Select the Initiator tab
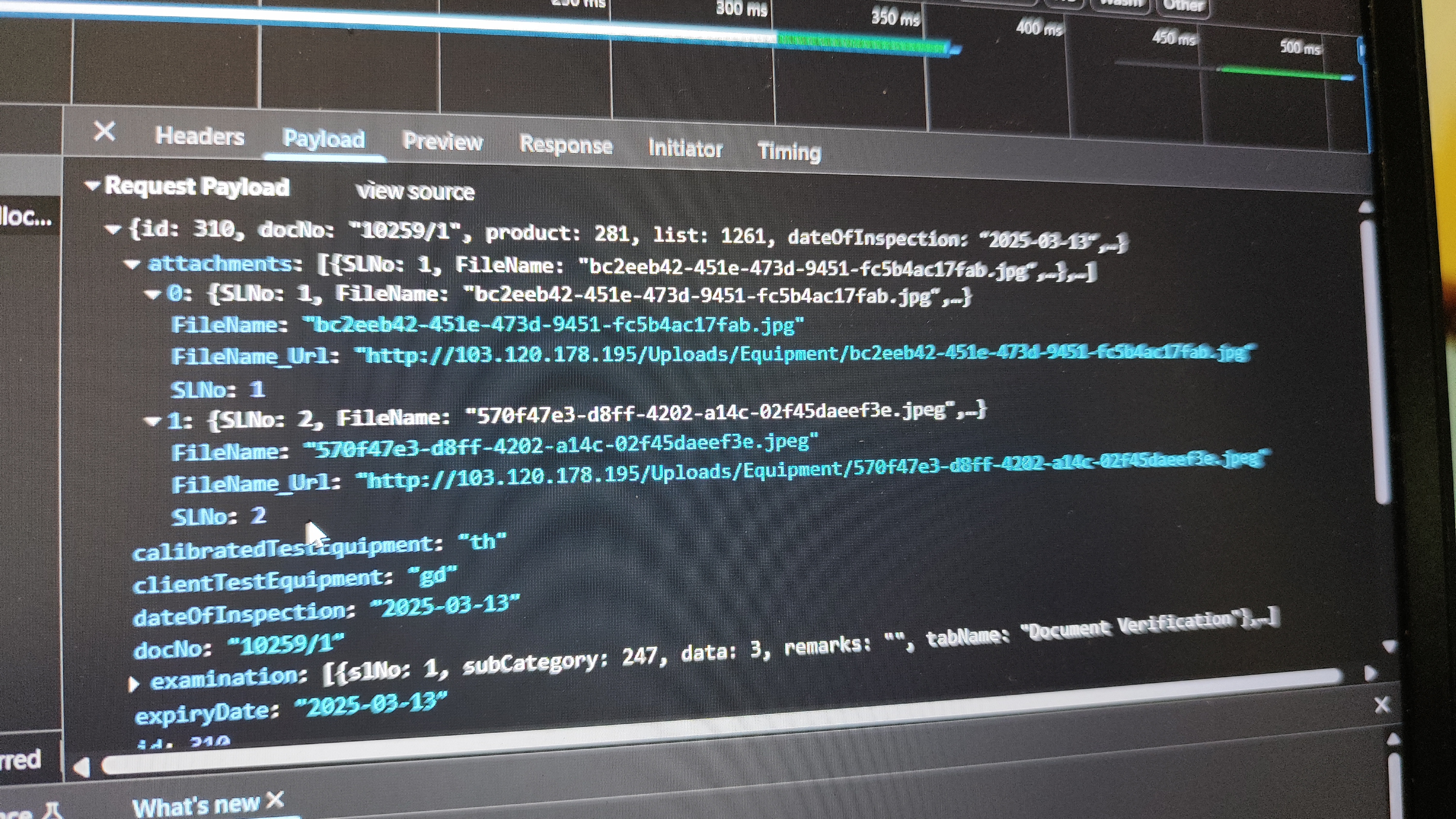This screenshot has width=1456, height=819. (685, 149)
